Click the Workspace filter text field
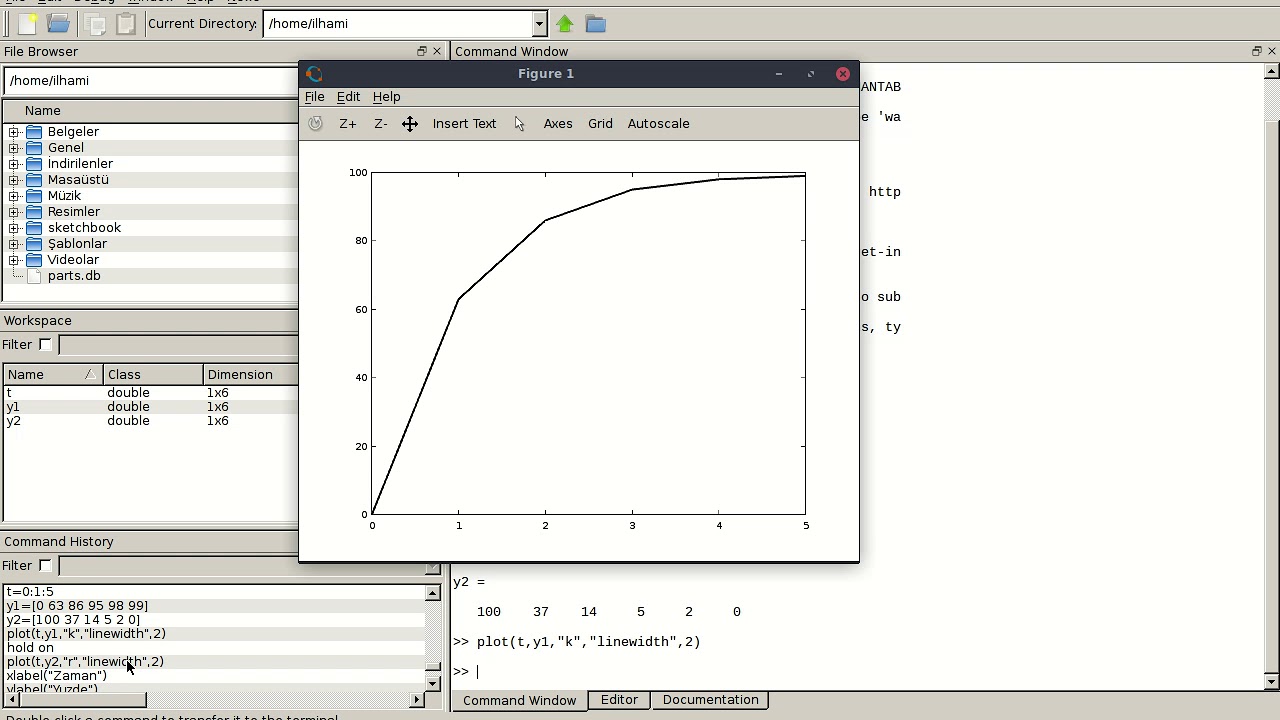Screen dimensions: 1280x720 point(178,345)
